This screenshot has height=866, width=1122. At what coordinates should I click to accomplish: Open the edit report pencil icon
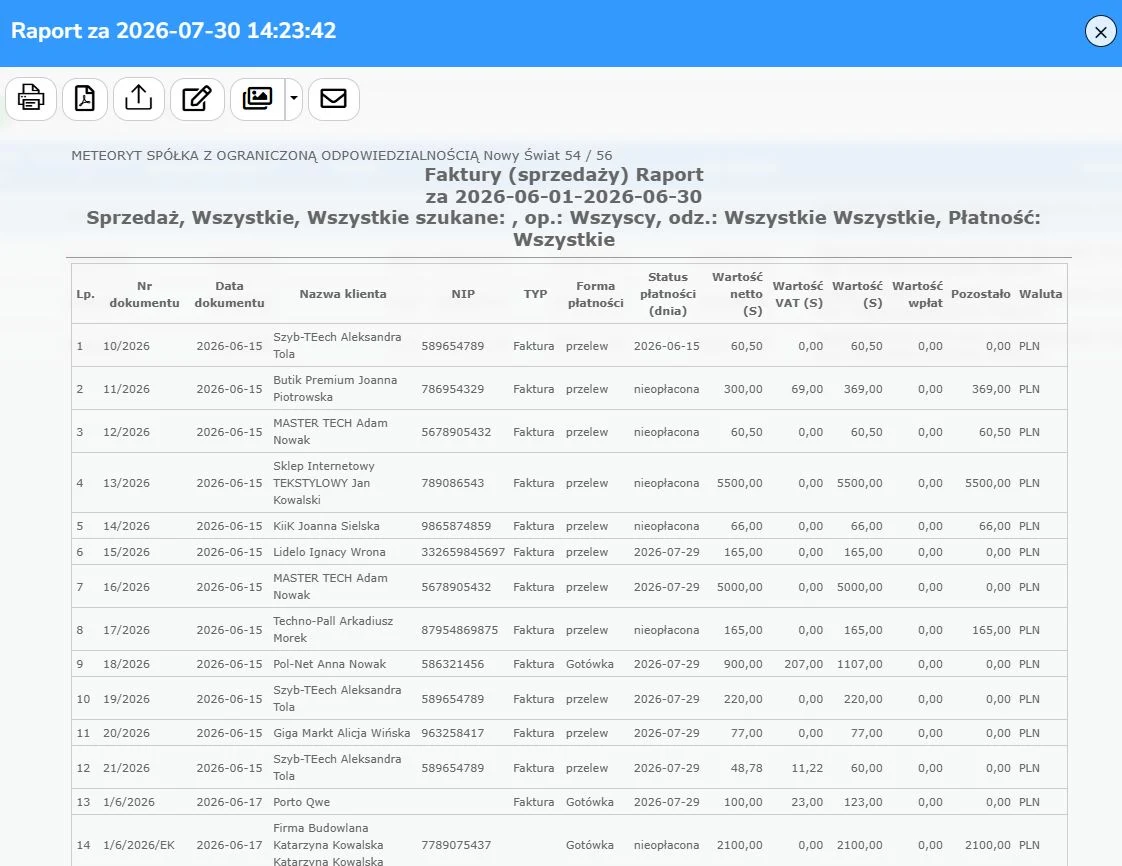[x=197, y=99]
